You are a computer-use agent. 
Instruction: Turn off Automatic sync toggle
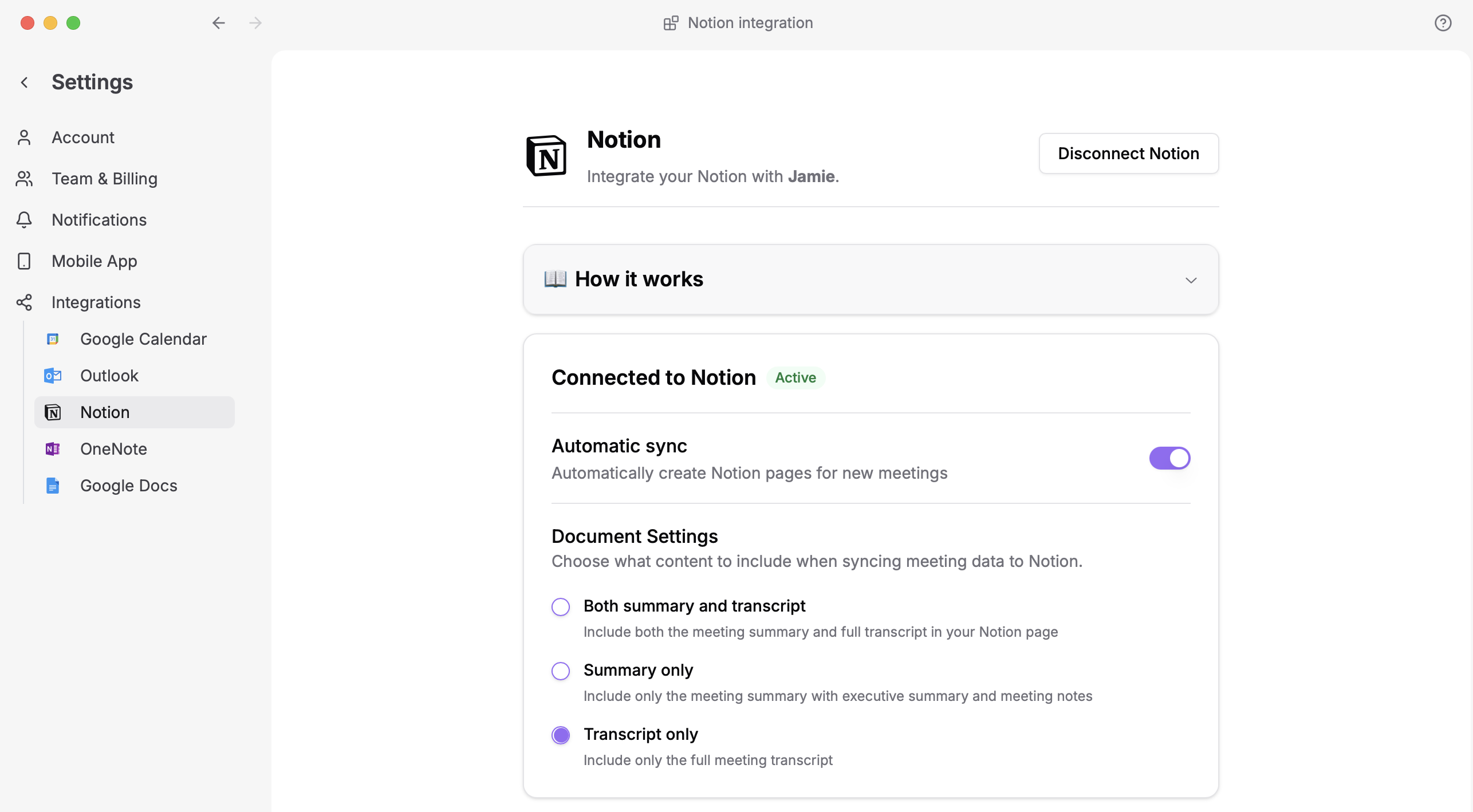point(1169,458)
